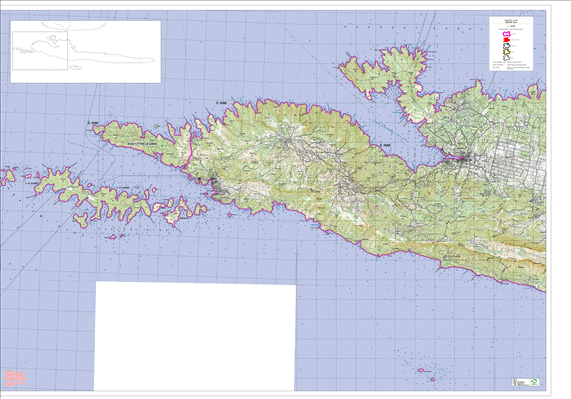Click the leftmost island at the map edge
The width and height of the screenshot is (571, 399).
7,177
